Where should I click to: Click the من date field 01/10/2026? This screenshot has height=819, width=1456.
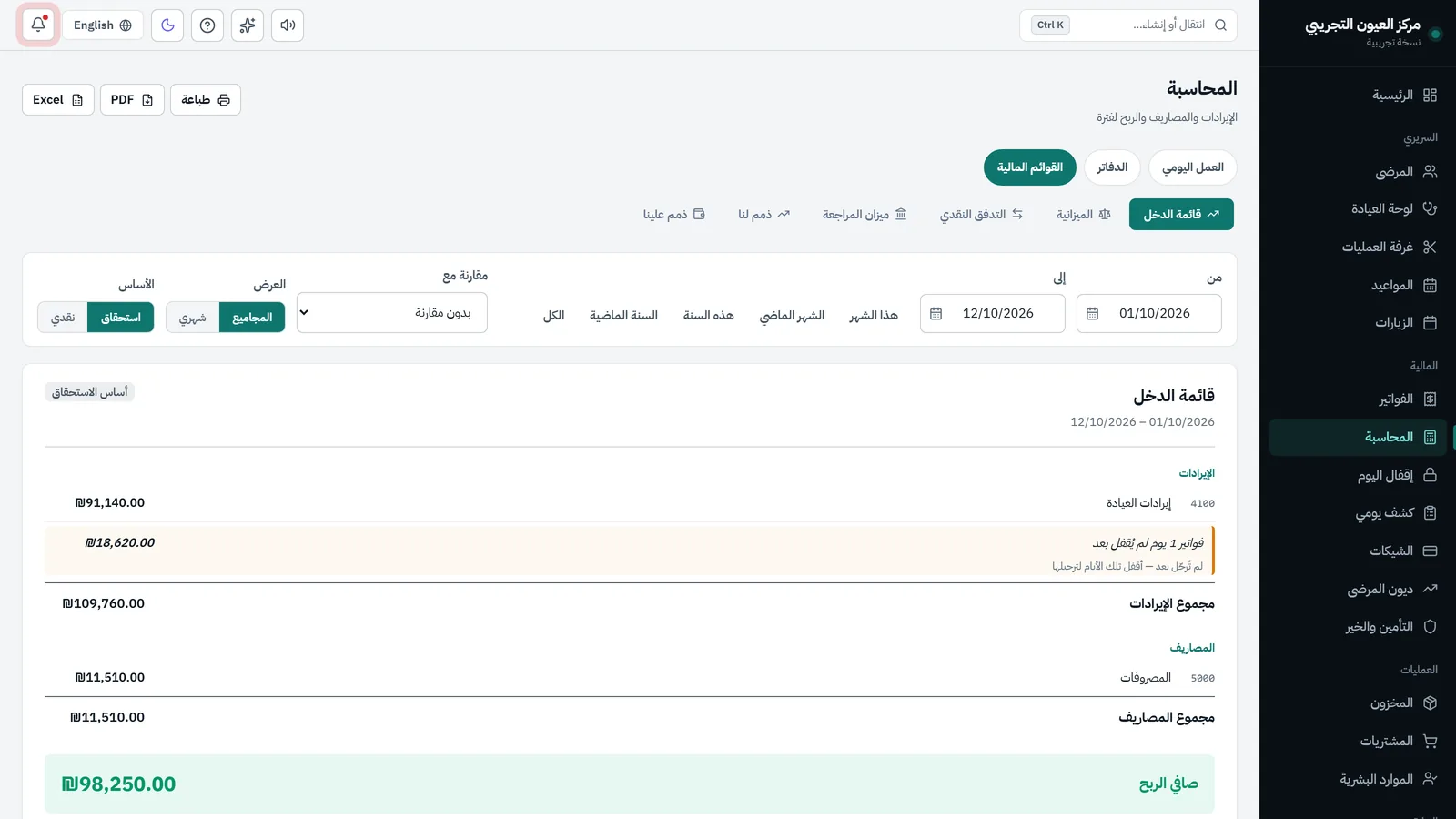point(1149,314)
